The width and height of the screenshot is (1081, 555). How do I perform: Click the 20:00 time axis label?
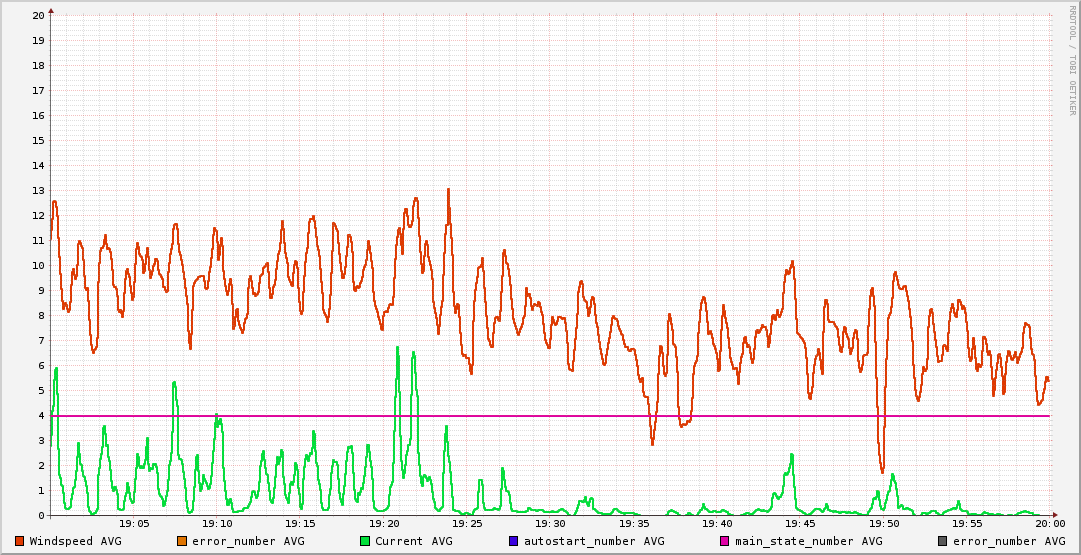click(x=1049, y=523)
